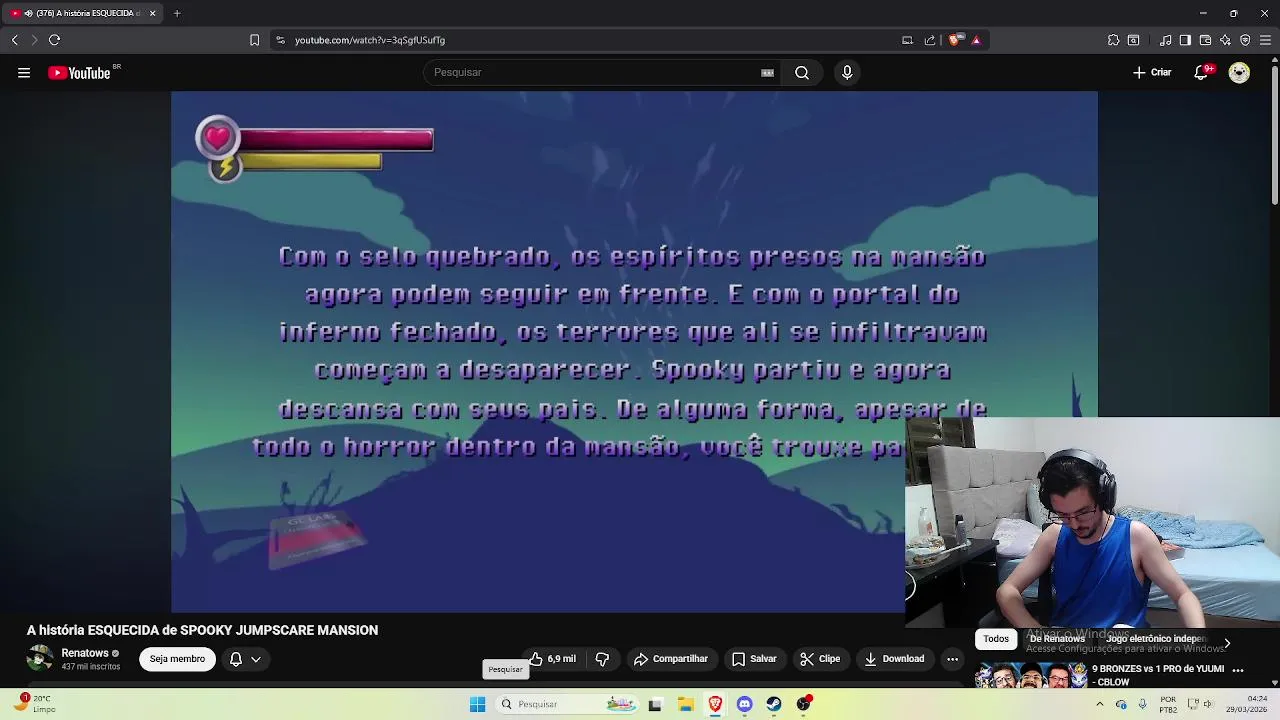Open the Renatows channel name link
This screenshot has height=720, width=1280.
(x=85, y=653)
